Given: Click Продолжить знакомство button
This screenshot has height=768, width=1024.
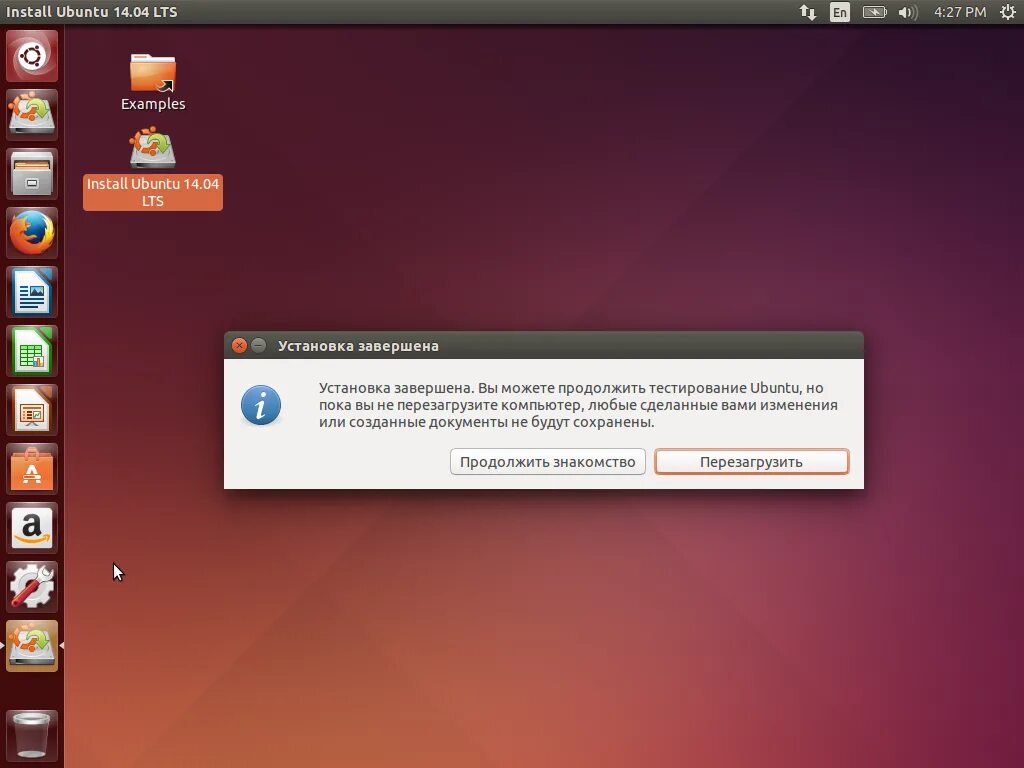Looking at the screenshot, I should click(x=547, y=462).
